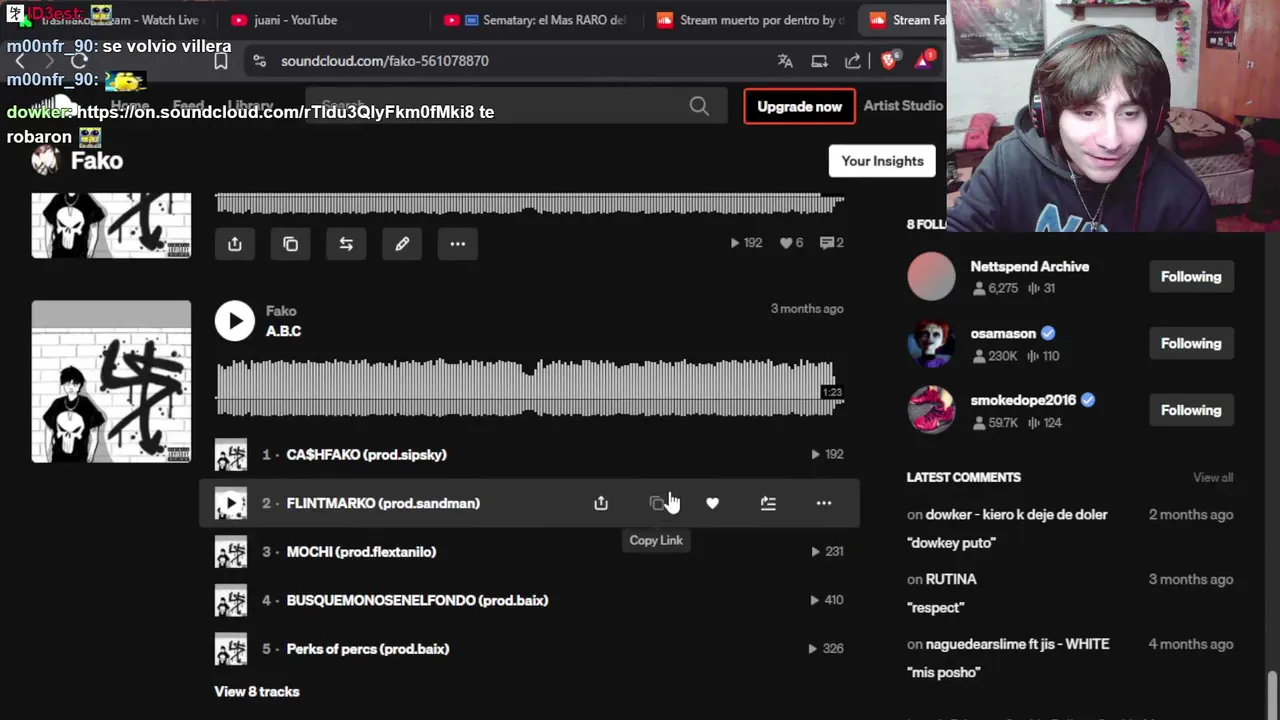Seek in the A.B.C waveform

(x=530, y=387)
